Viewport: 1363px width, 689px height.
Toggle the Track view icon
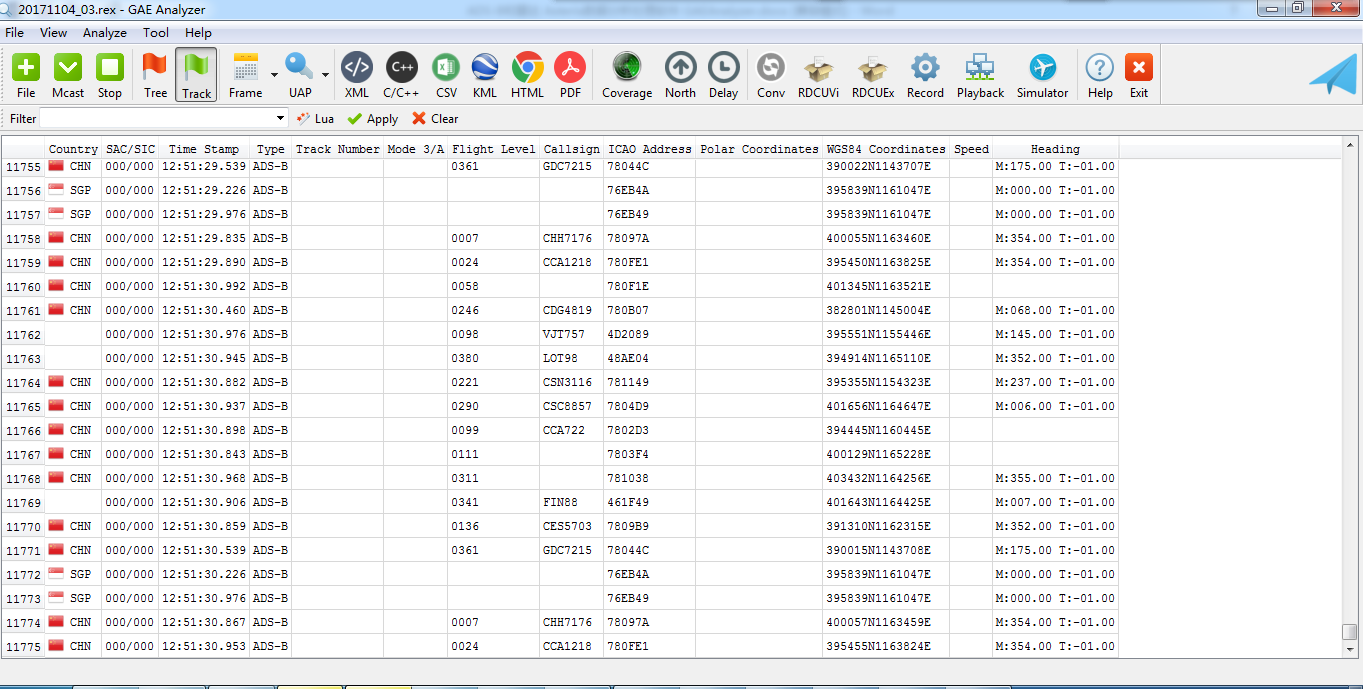[x=196, y=74]
